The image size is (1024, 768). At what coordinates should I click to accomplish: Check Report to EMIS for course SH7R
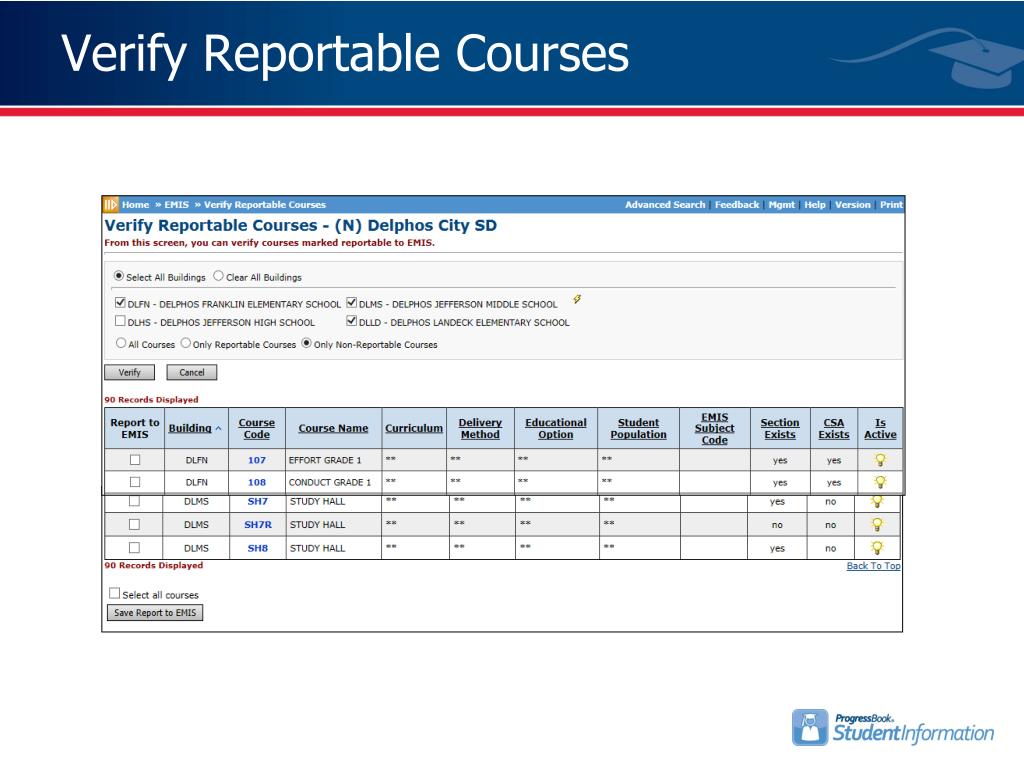click(x=134, y=524)
